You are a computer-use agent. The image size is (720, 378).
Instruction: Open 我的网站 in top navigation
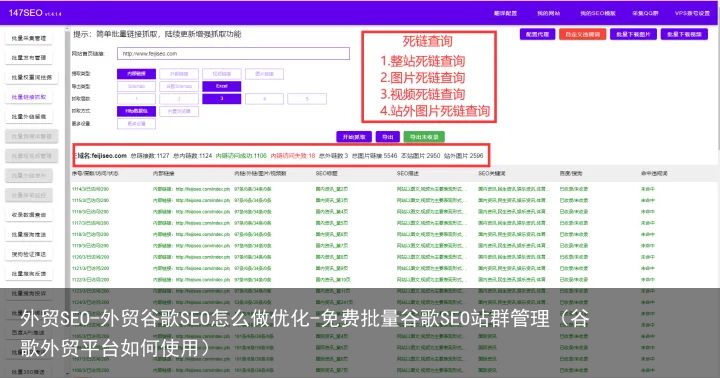coord(549,13)
